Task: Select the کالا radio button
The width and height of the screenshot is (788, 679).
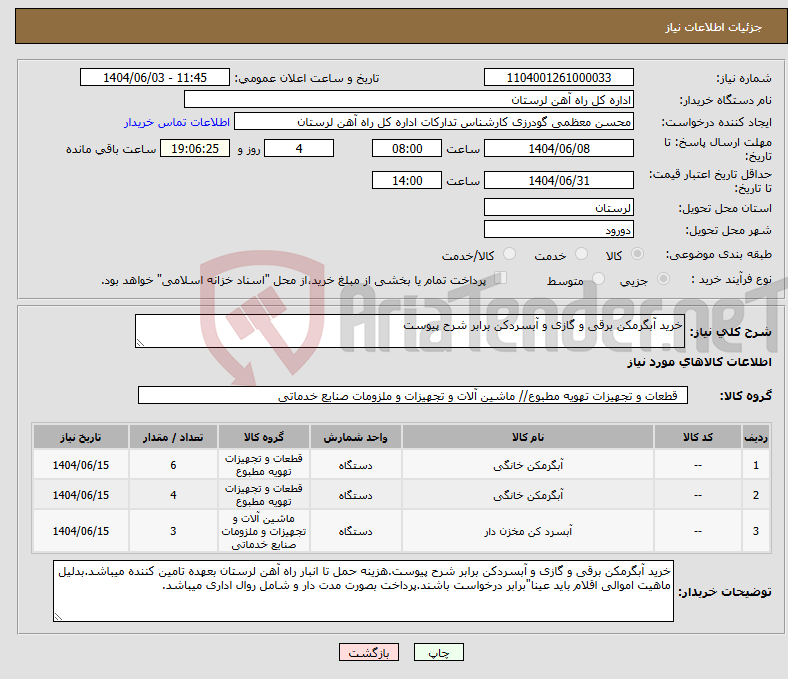Action: [x=638, y=255]
